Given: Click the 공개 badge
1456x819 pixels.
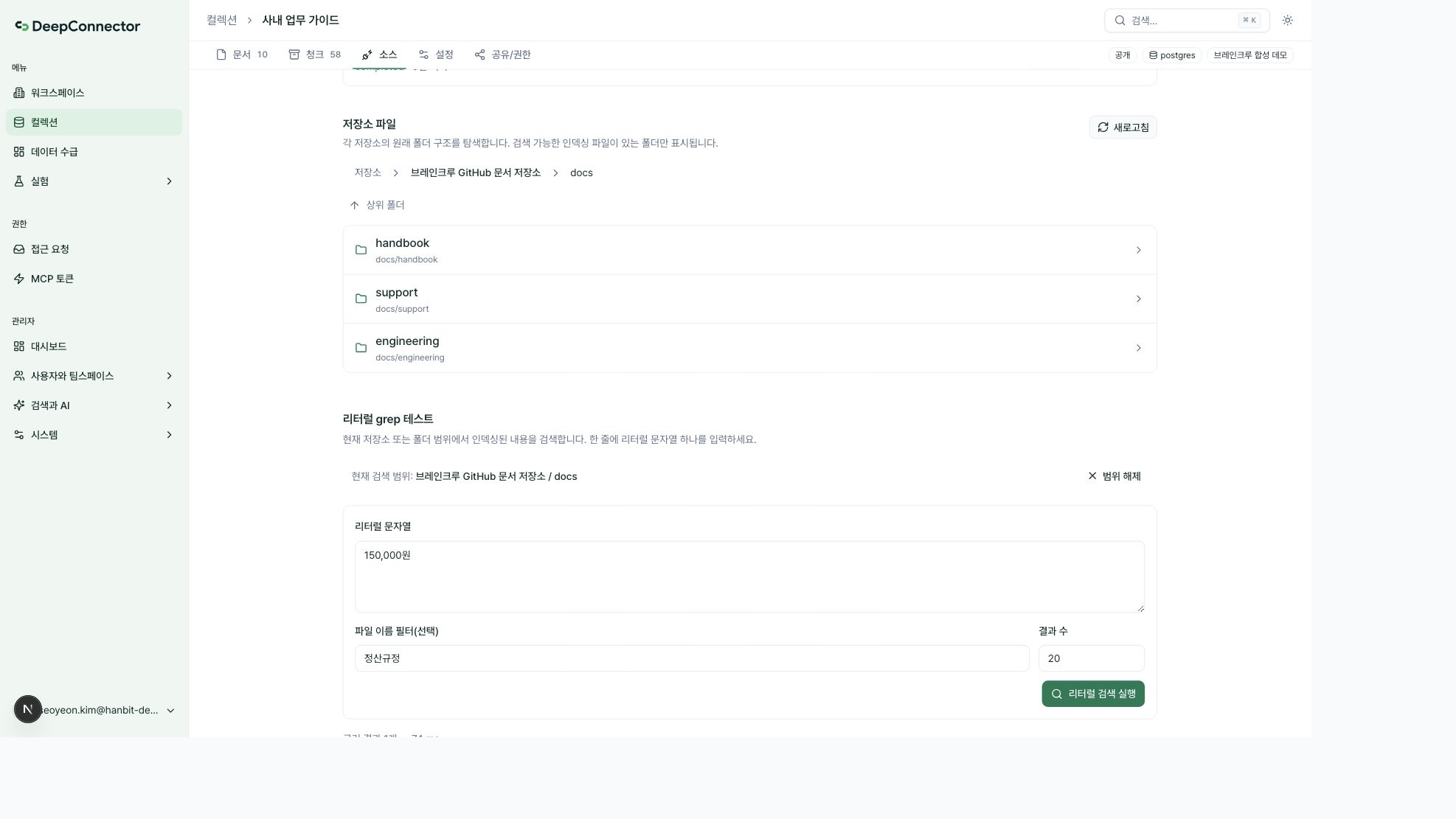Looking at the screenshot, I should [1122, 55].
